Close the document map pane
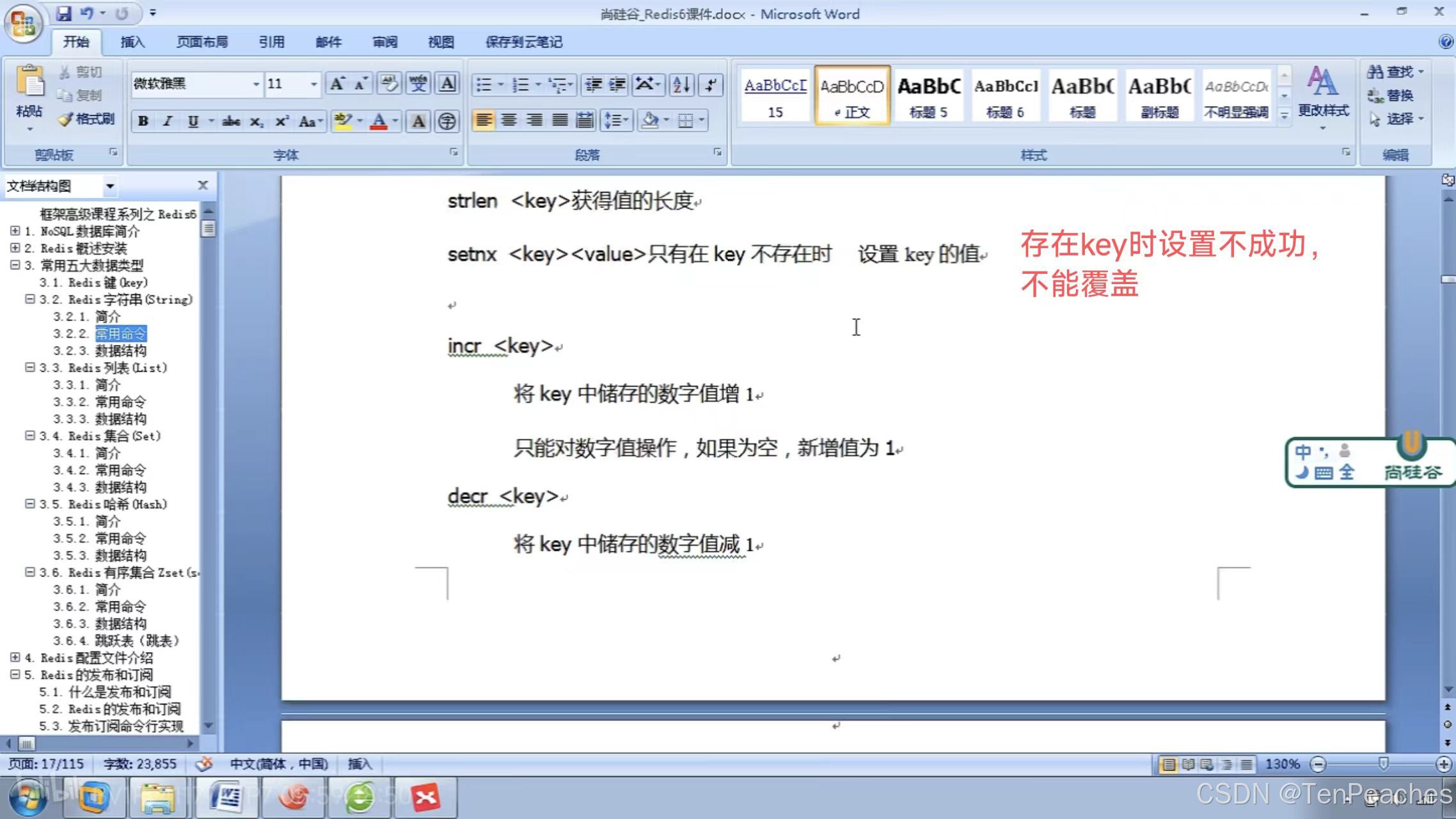Image resolution: width=1456 pixels, height=819 pixels. [x=203, y=186]
